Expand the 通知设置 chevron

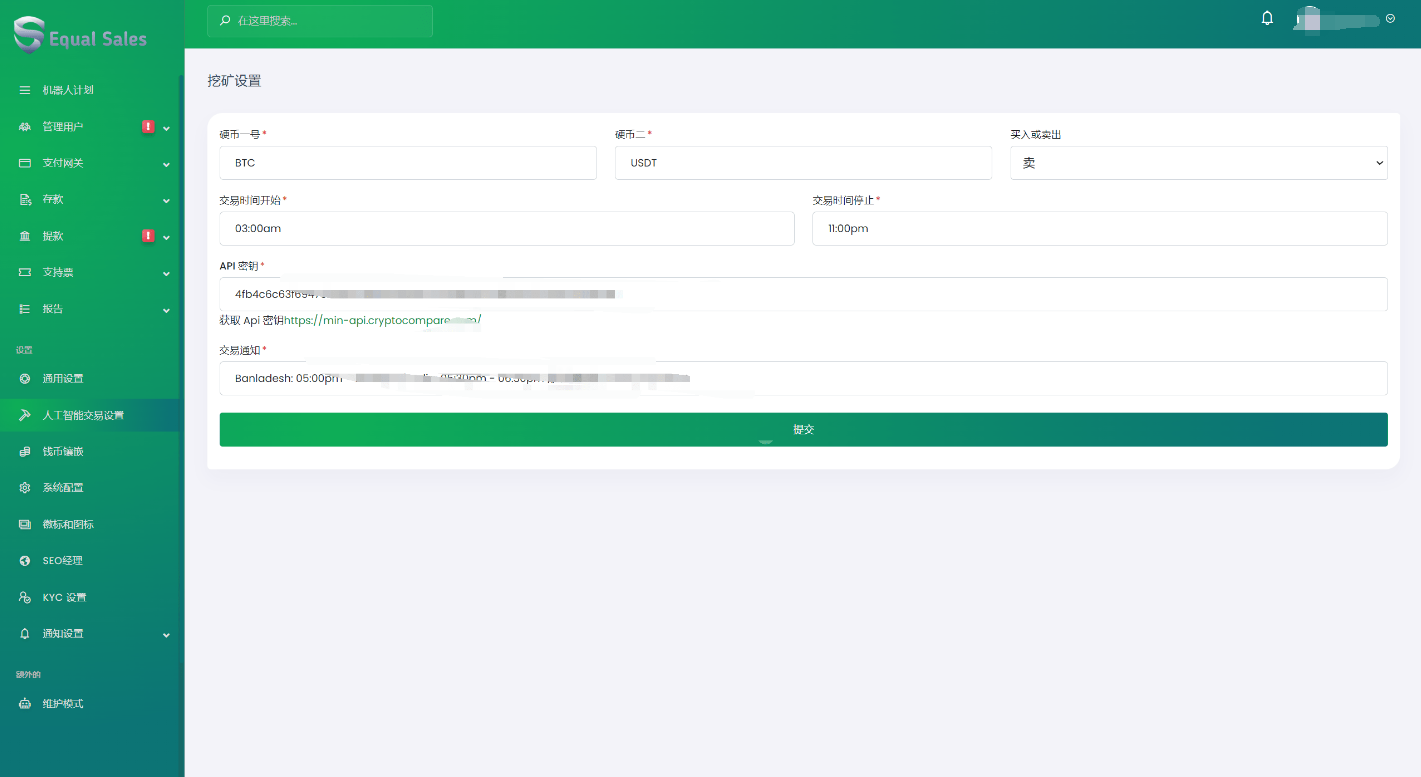click(x=166, y=635)
